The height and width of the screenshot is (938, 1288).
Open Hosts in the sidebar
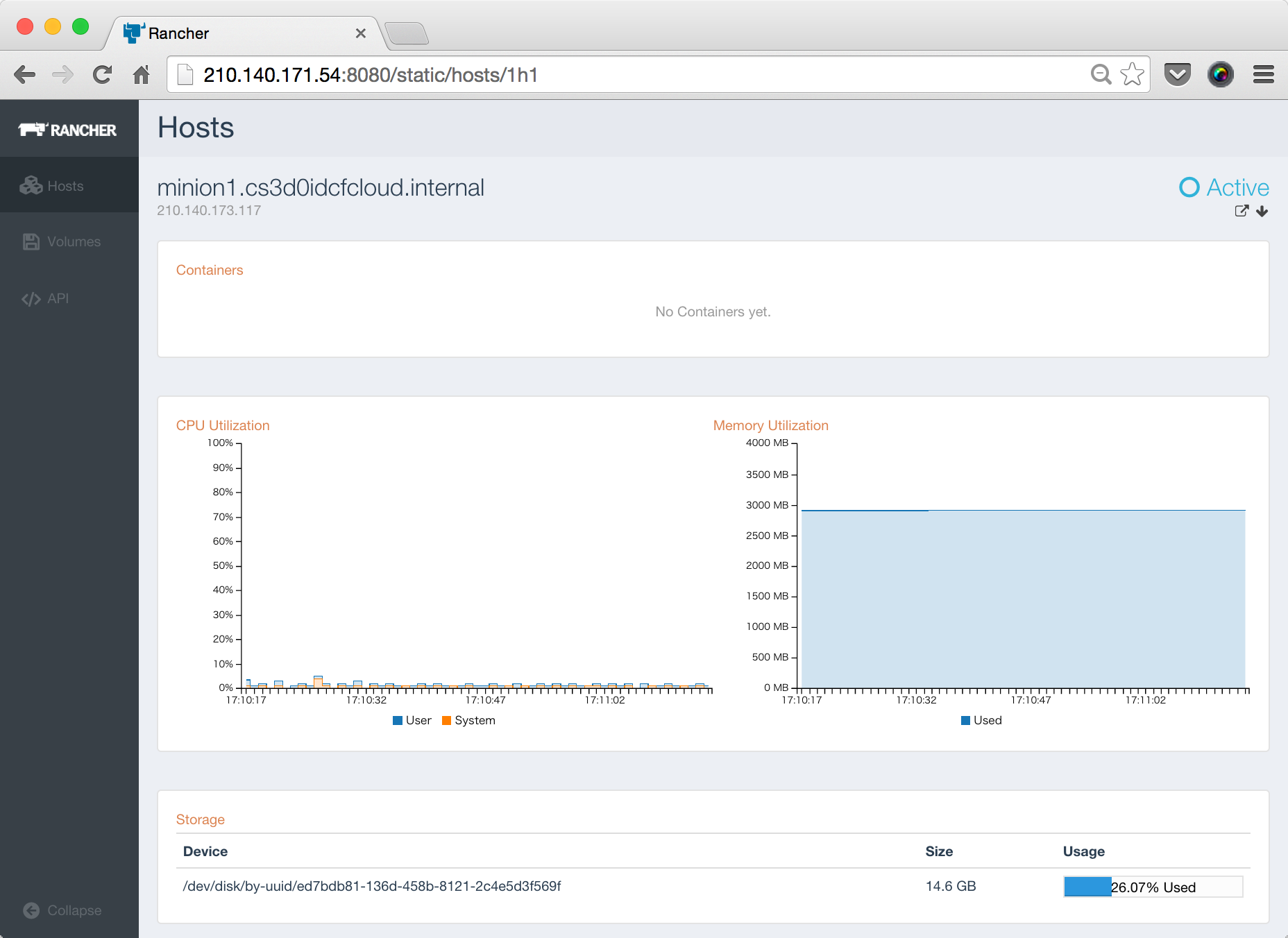click(x=69, y=185)
